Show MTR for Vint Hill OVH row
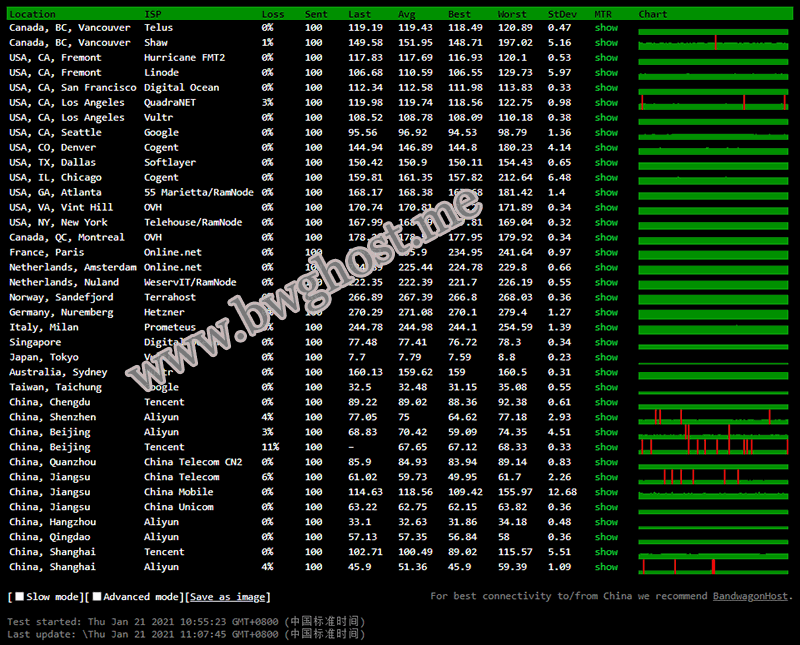800x645 pixels. pyautogui.click(x=606, y=207)
